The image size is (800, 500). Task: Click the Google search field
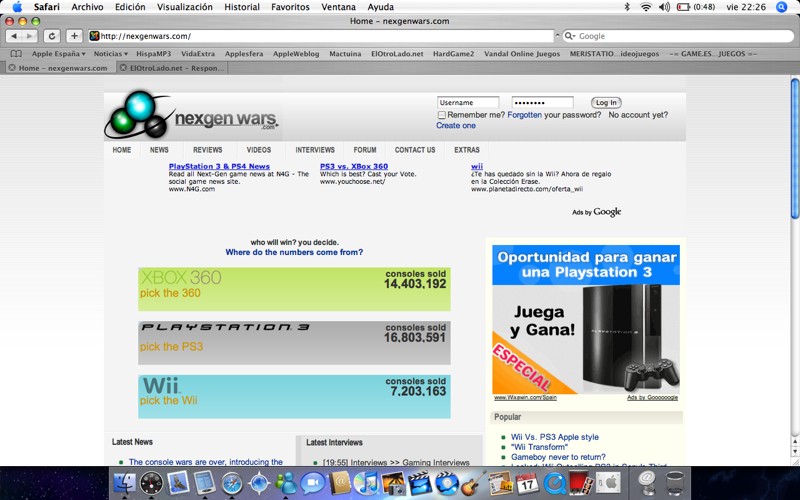click(x=678, y=36)
